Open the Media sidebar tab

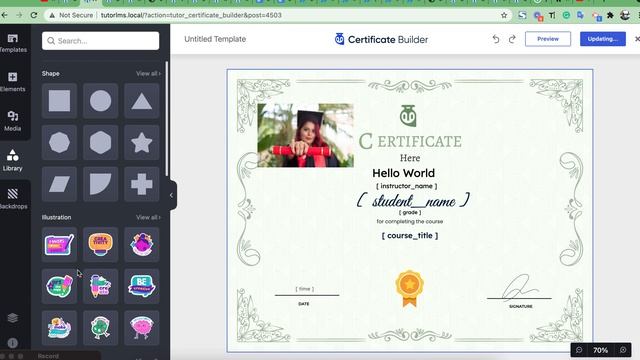13,121
